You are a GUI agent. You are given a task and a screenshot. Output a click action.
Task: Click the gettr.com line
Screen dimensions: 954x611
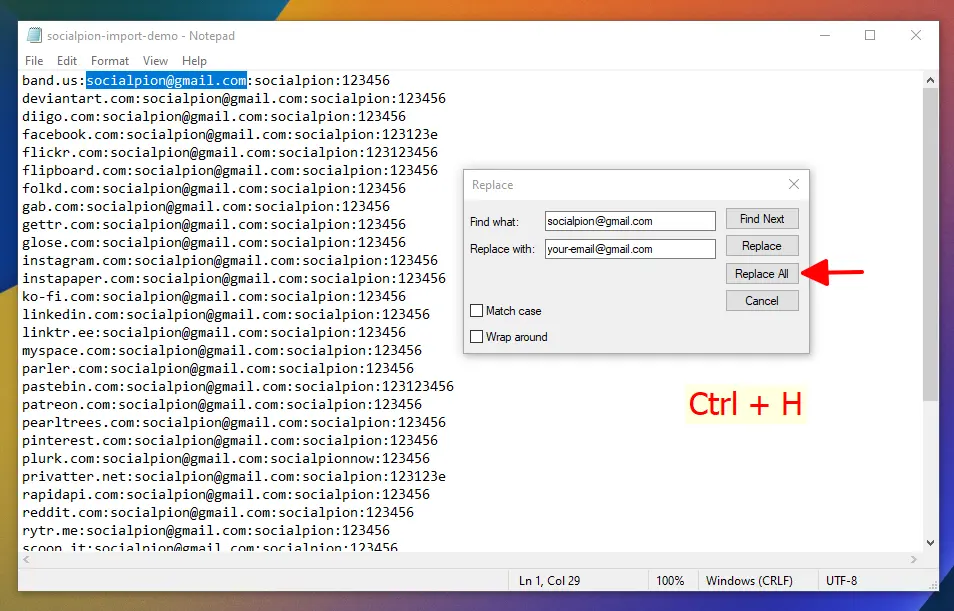[214, 225]
